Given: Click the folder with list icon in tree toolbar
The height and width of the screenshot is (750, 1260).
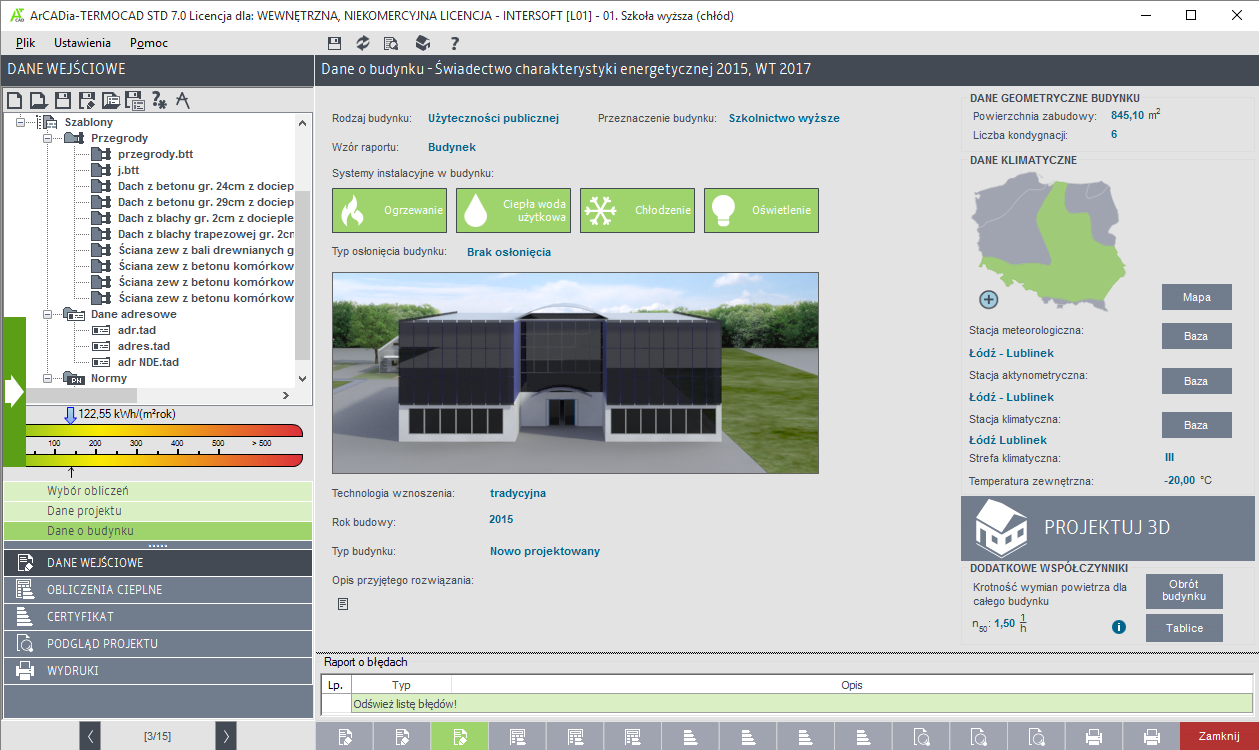Looking at the screenshot, I should [110, 100].
